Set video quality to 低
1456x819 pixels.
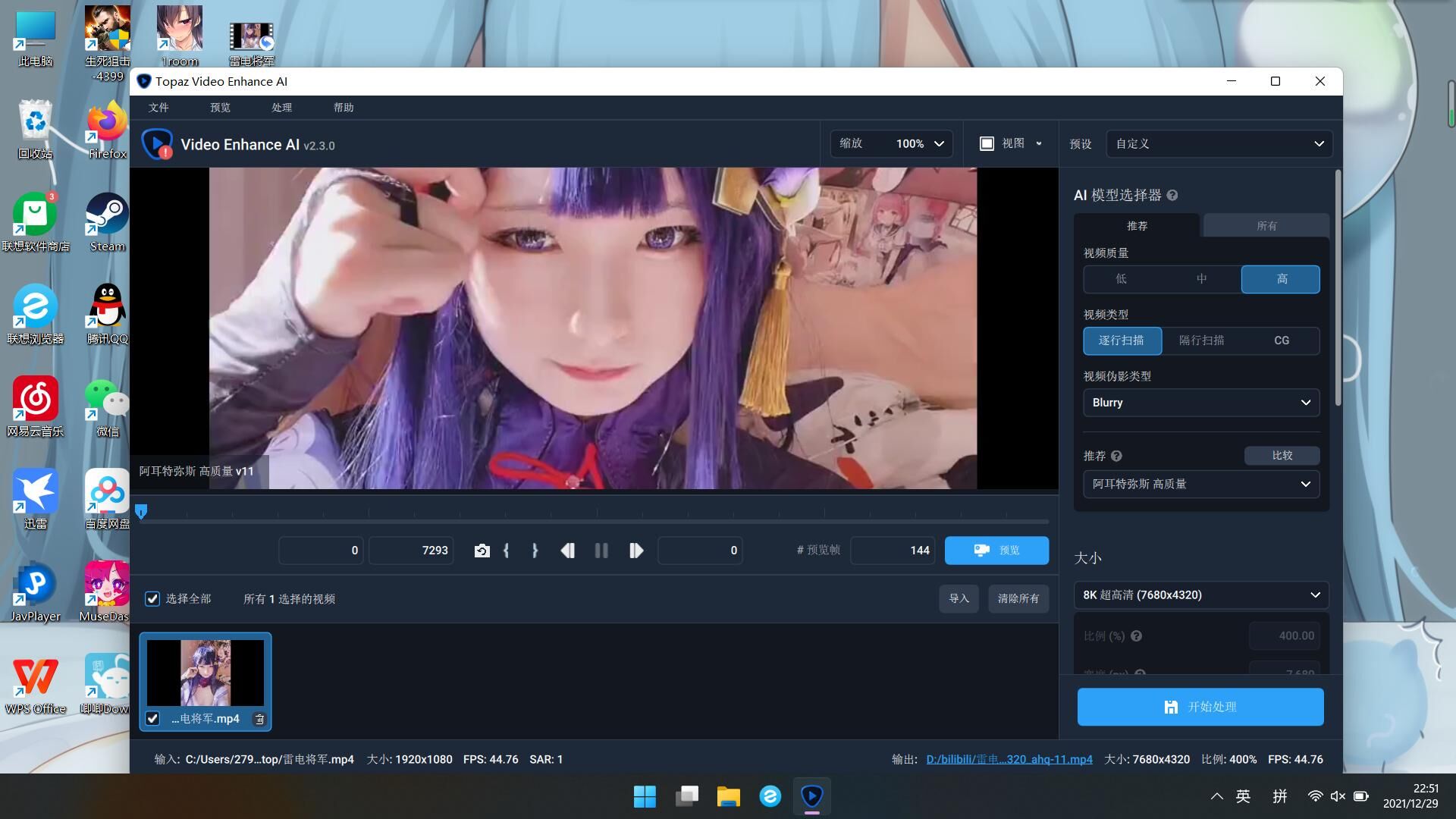point(1121,279)
